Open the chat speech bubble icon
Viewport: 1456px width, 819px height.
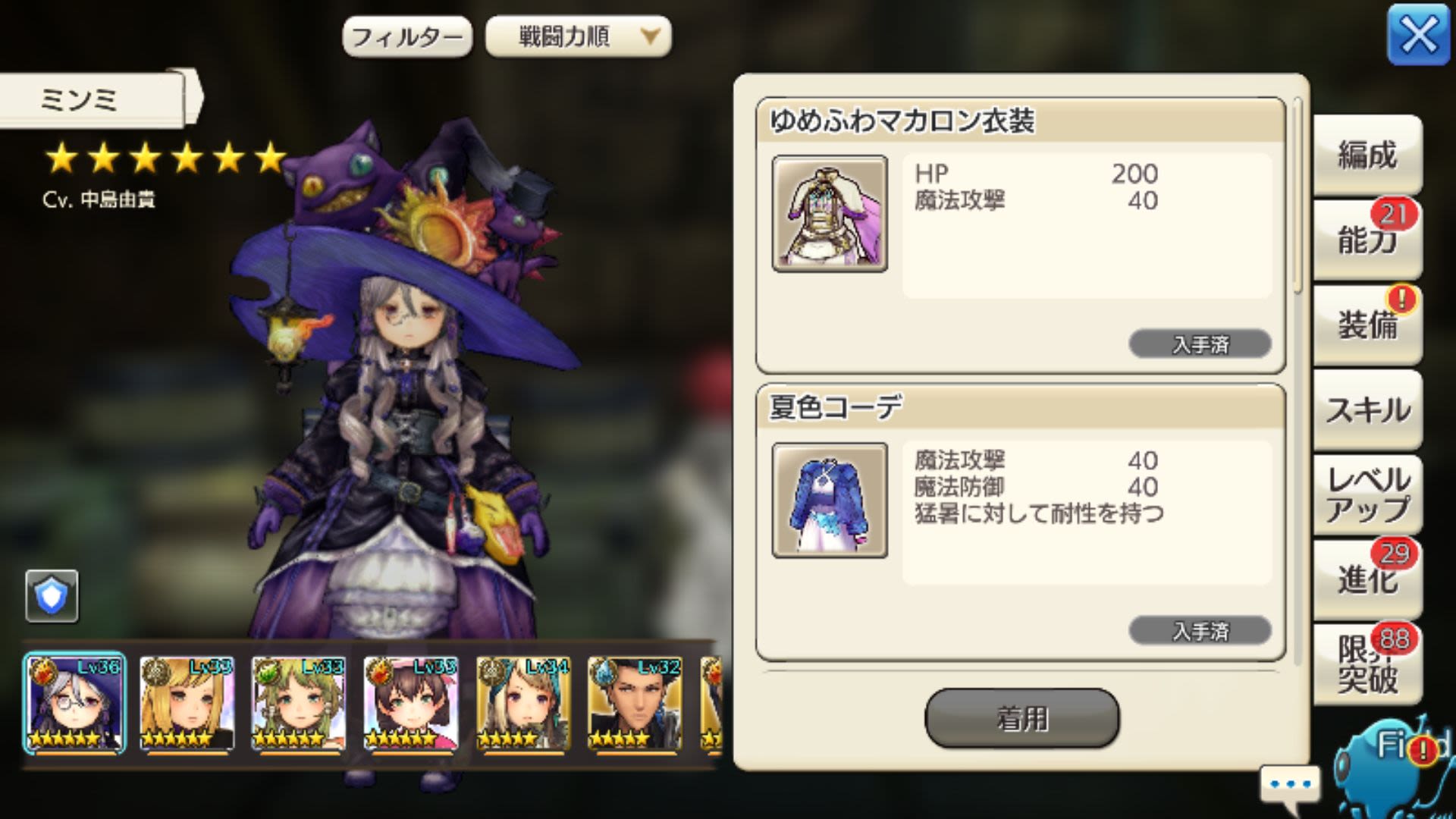point(1290,784)
